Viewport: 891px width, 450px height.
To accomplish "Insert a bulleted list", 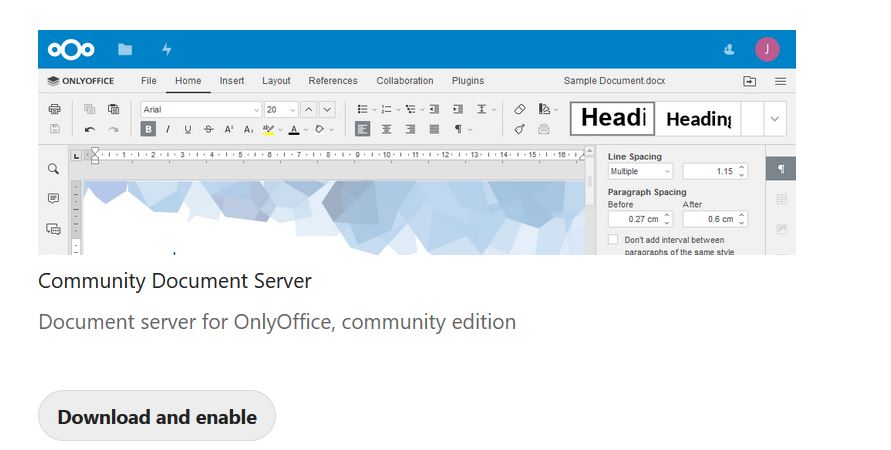I will (x=362, y=109).
